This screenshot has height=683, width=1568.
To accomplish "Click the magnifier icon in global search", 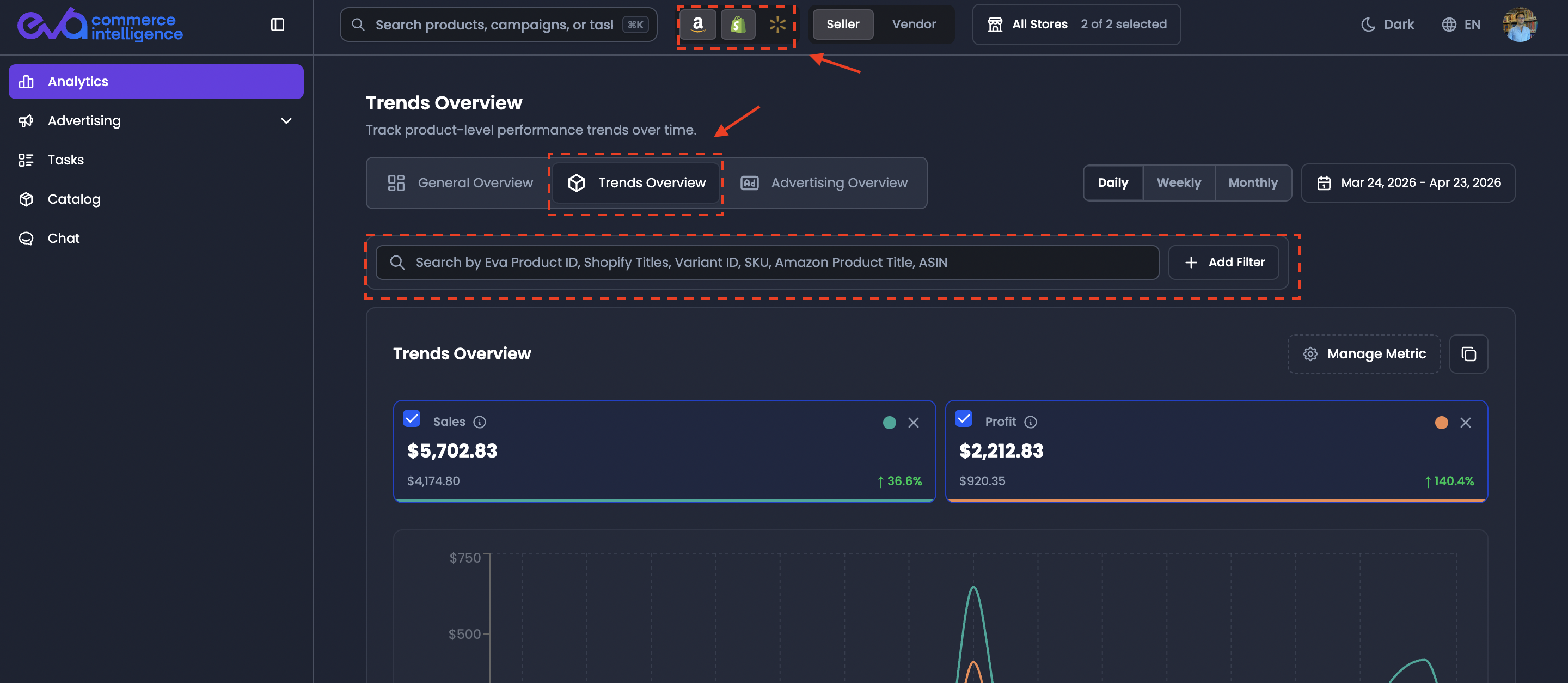I will 358,25.
